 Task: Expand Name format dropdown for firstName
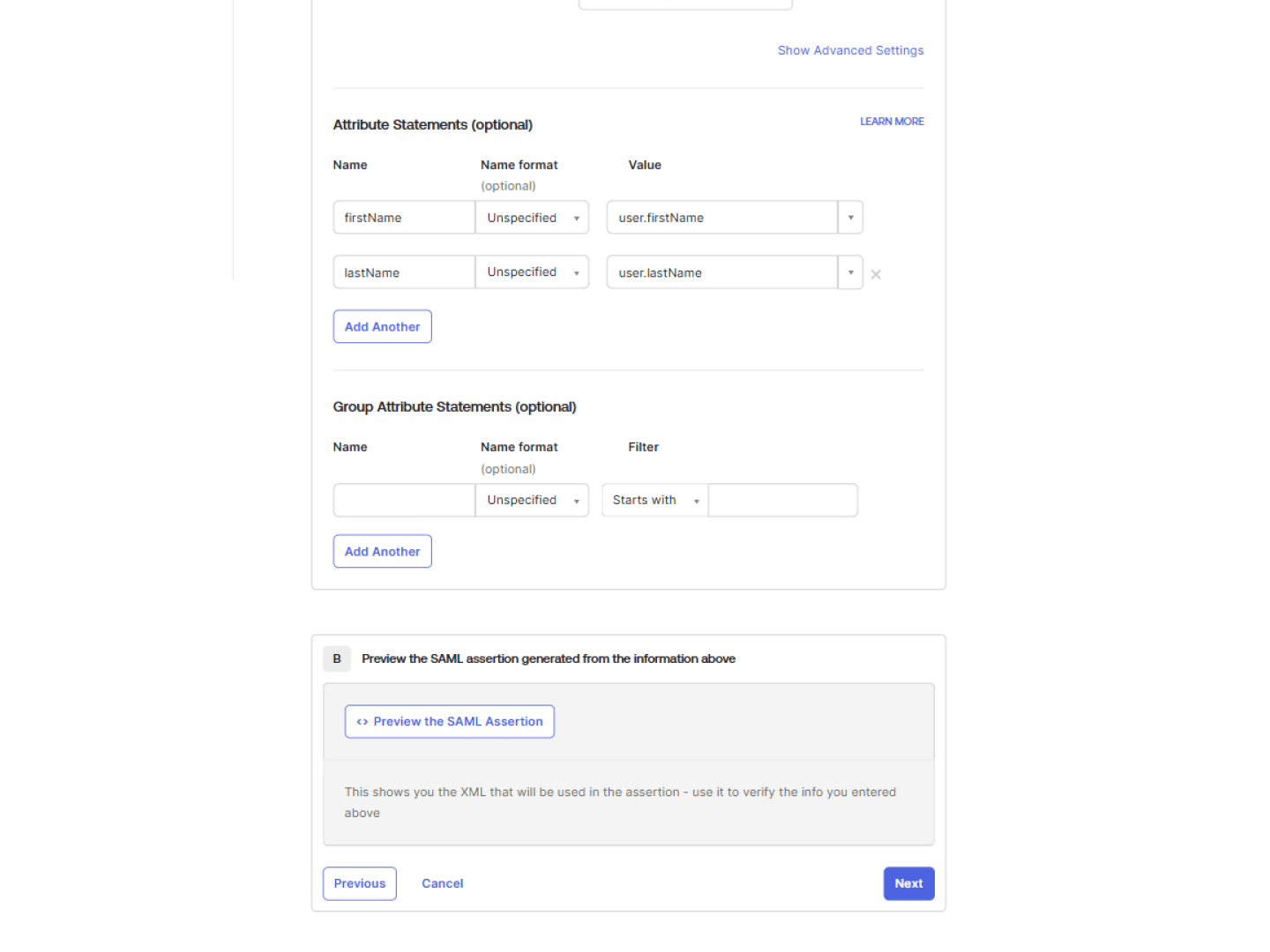(x=532, y=218)
